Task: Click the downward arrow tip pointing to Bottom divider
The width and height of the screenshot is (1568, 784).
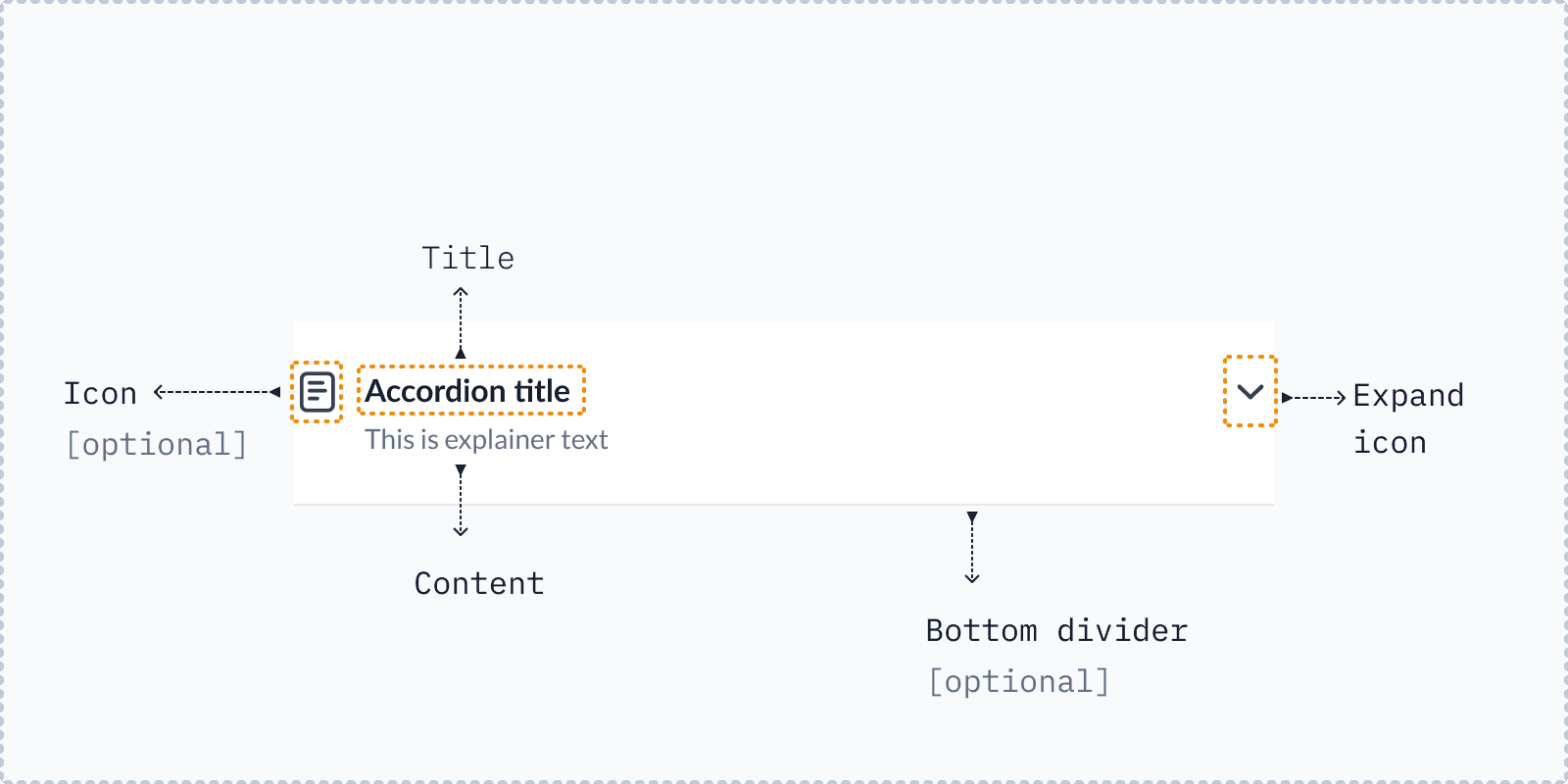Action: coord(972,578)
